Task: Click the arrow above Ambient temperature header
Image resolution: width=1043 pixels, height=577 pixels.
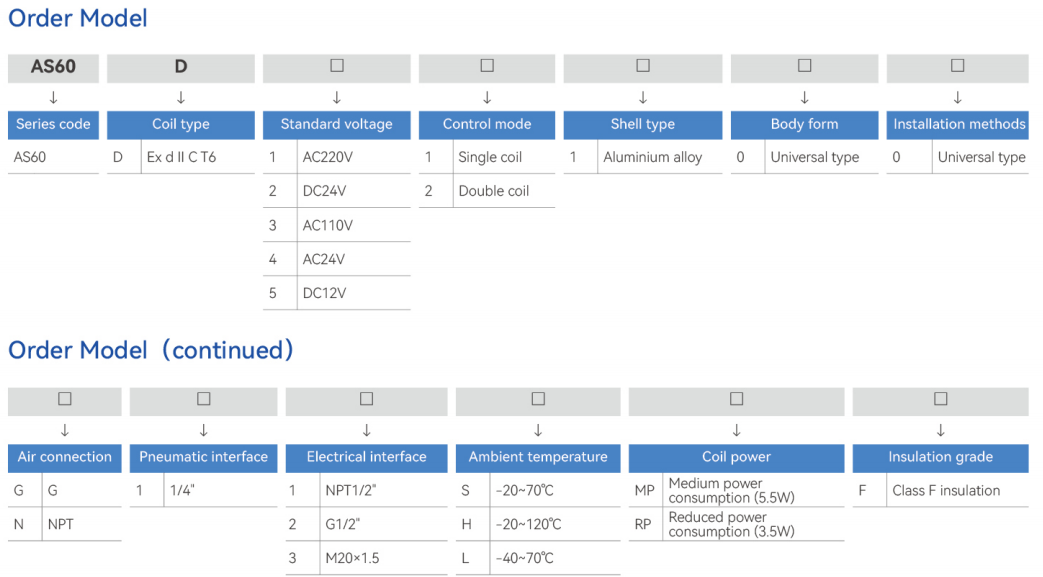Action: 538,431
